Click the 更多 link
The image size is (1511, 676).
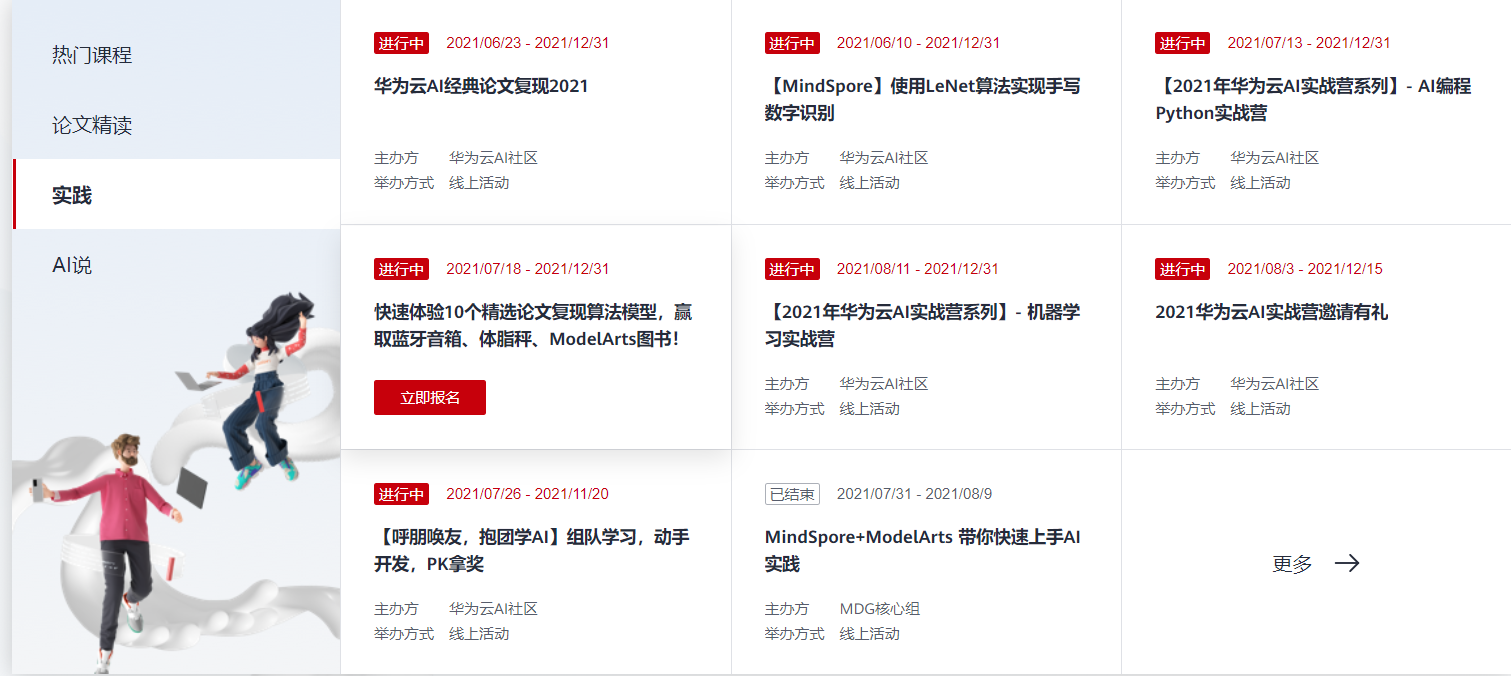[x=1292, y=563]
